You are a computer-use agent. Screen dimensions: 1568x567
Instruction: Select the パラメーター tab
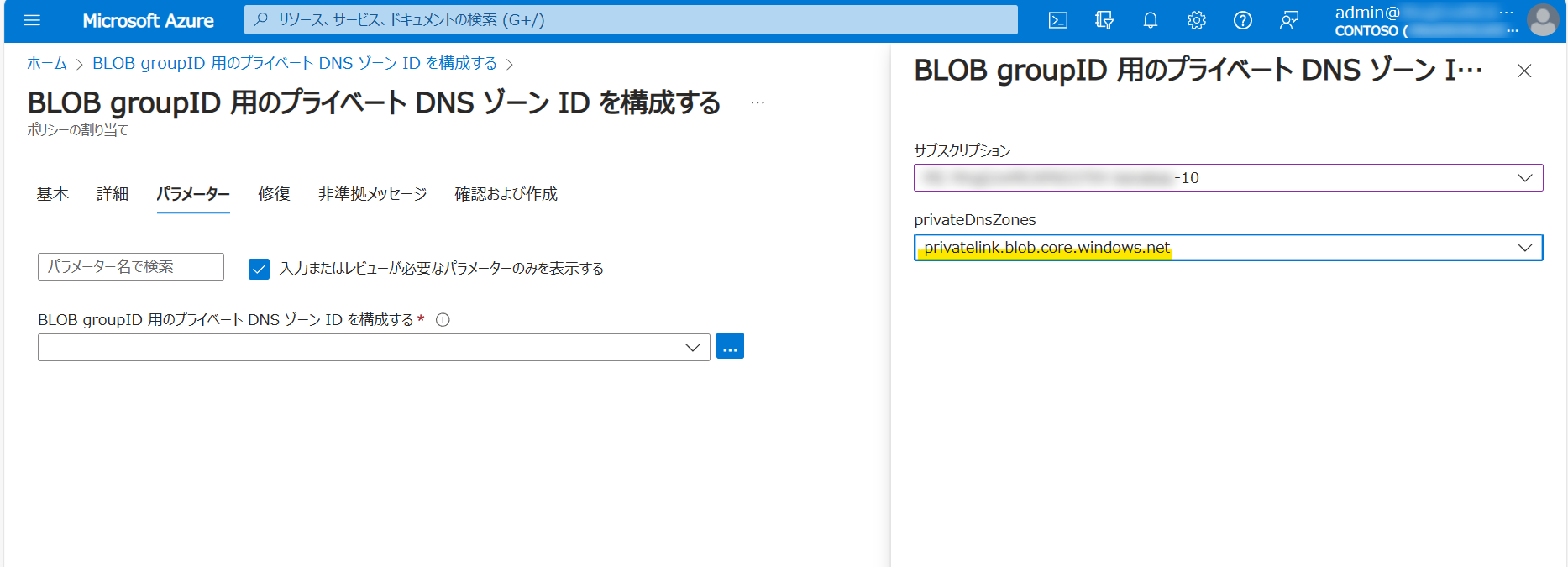(193, 194)
